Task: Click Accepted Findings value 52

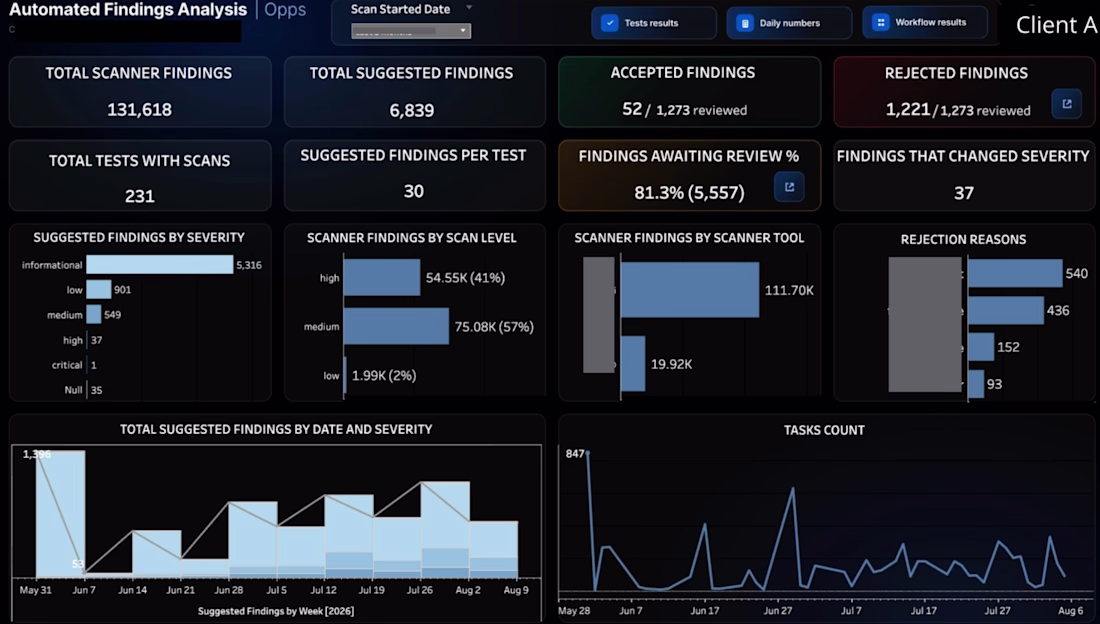Action: click(632, 109)
